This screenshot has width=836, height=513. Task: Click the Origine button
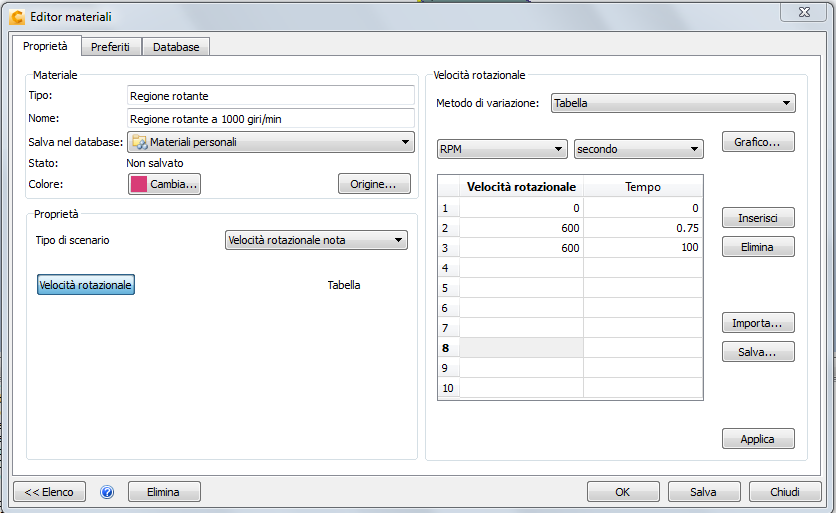[374, 184]
